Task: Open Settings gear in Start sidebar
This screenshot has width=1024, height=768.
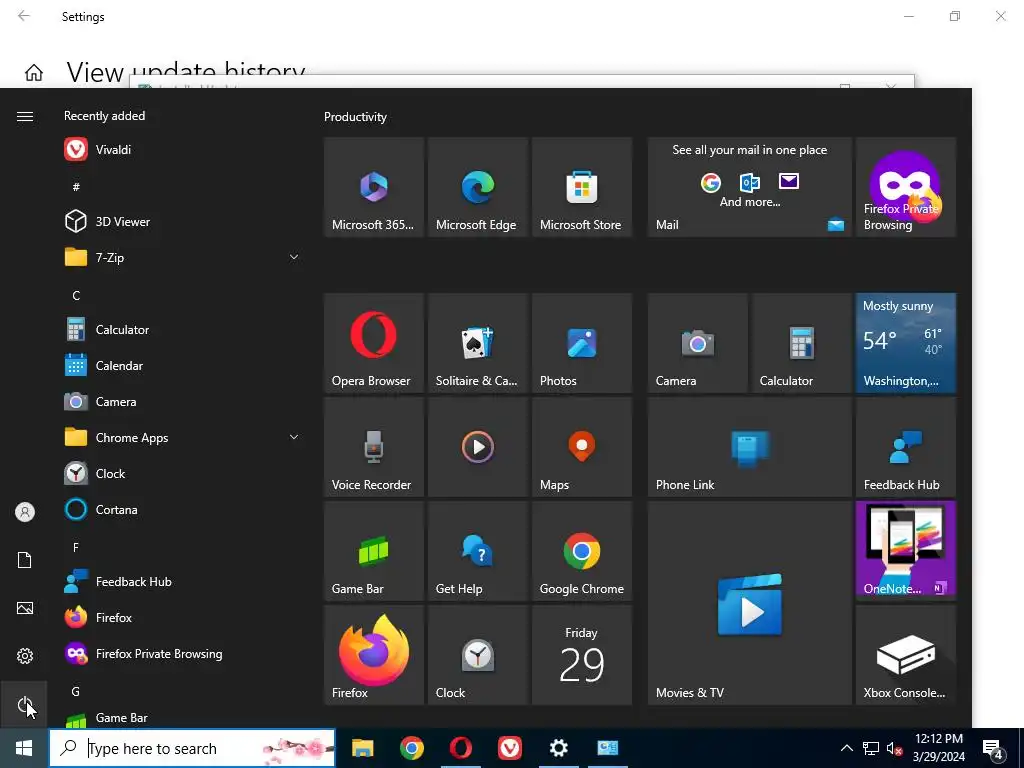Action: tap(25, 656)
